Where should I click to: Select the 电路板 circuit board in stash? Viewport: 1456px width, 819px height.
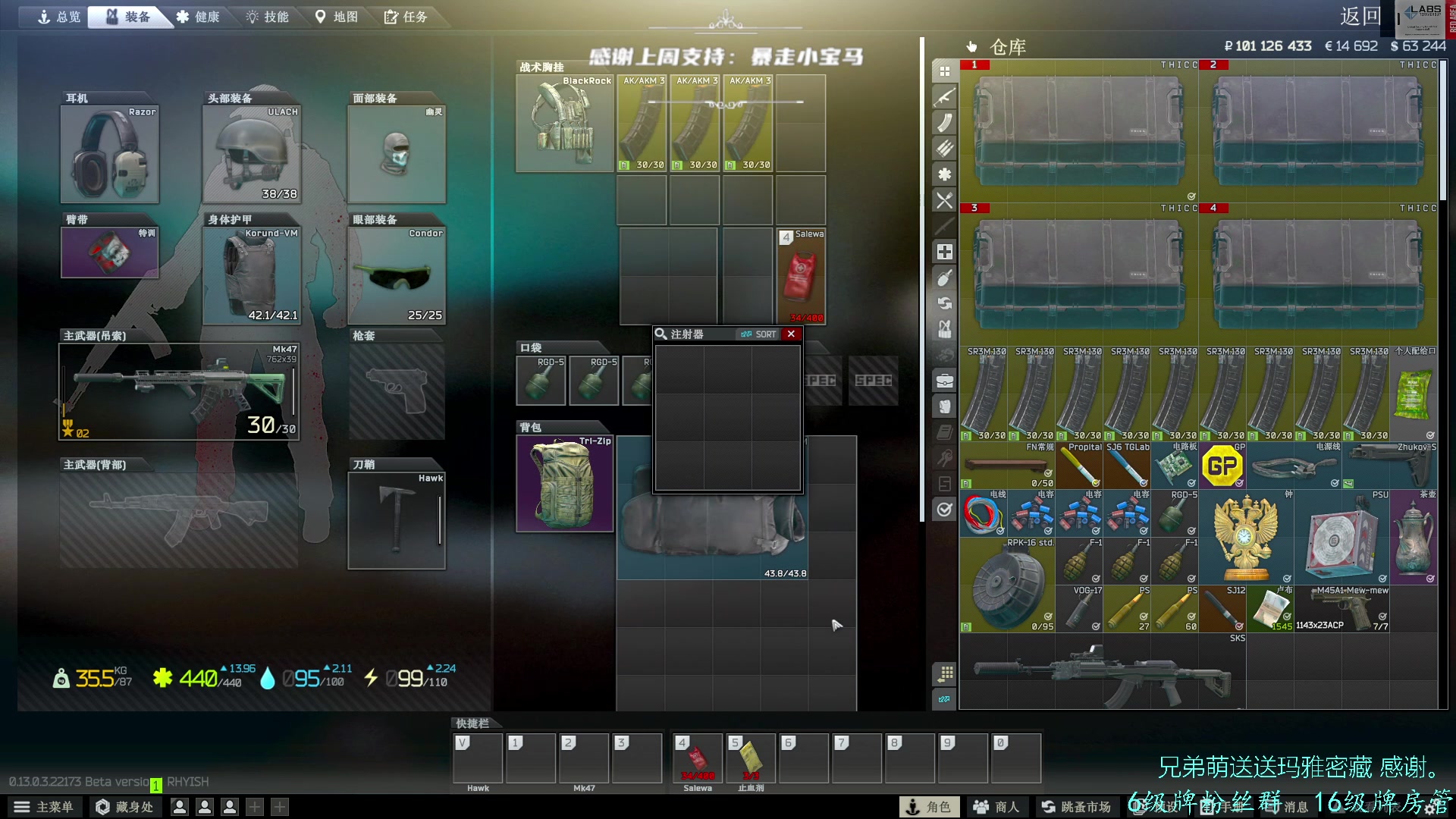[1175, 465]
